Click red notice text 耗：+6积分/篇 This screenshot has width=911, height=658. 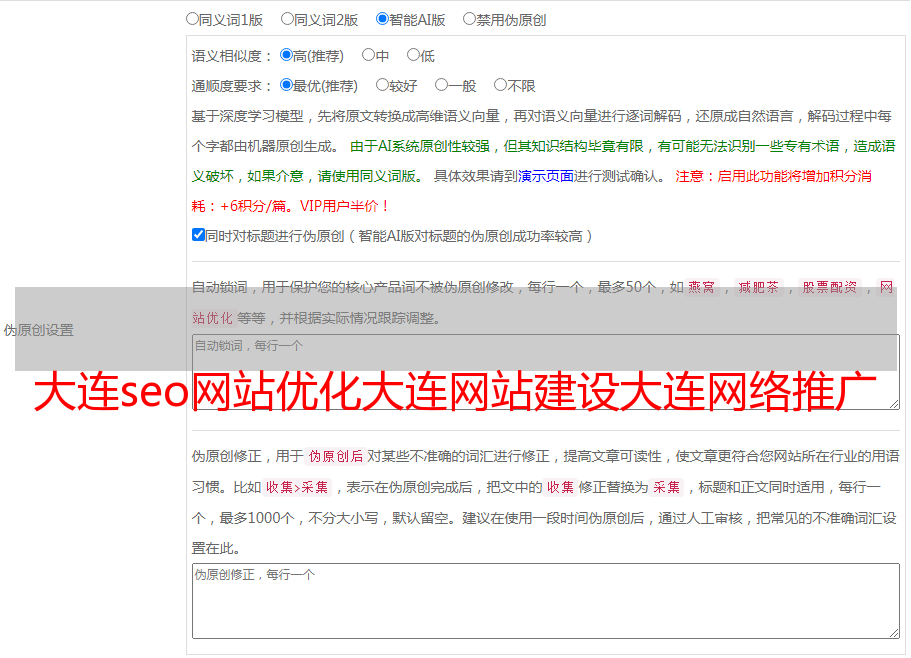coord(243,206)
